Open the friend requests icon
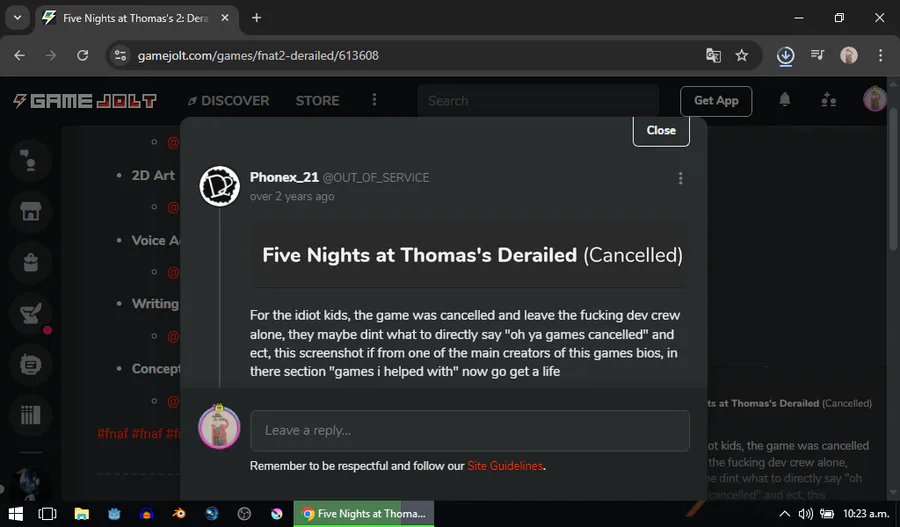 pyautogui.click(x=828, y=100)
